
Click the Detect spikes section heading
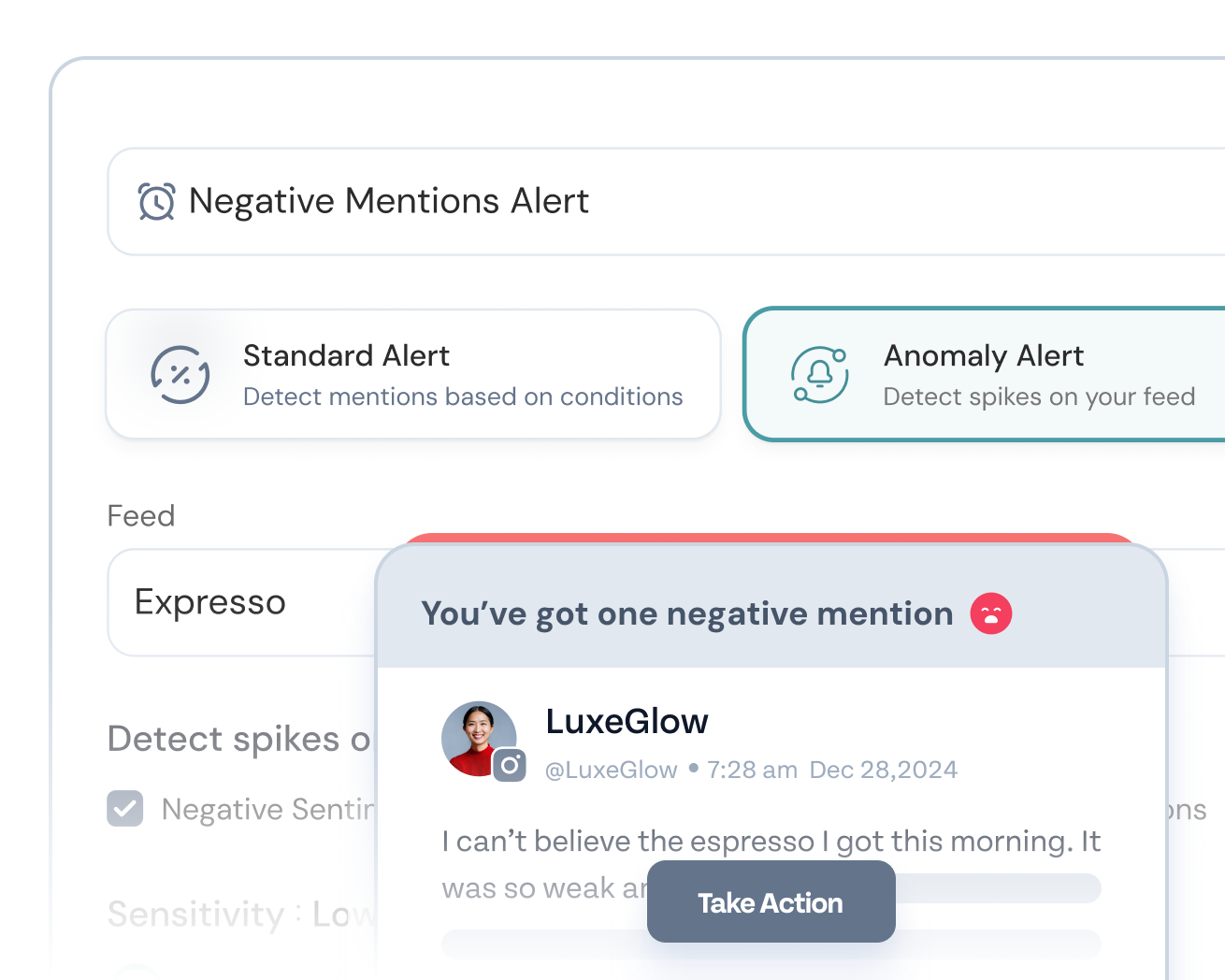click(239, 739)
